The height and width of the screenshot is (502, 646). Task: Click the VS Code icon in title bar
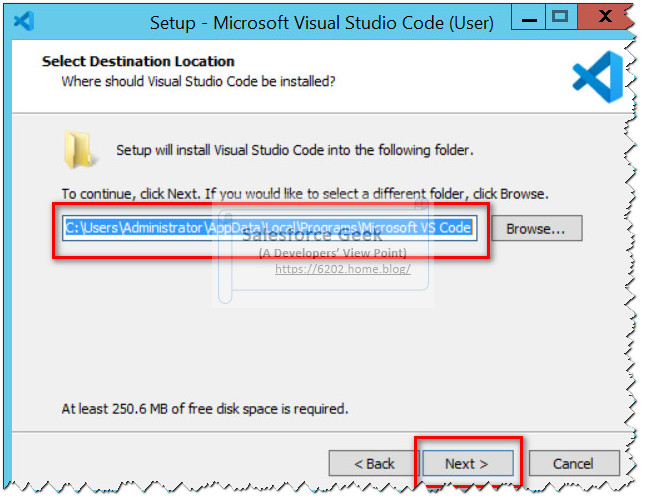(25, 20)
